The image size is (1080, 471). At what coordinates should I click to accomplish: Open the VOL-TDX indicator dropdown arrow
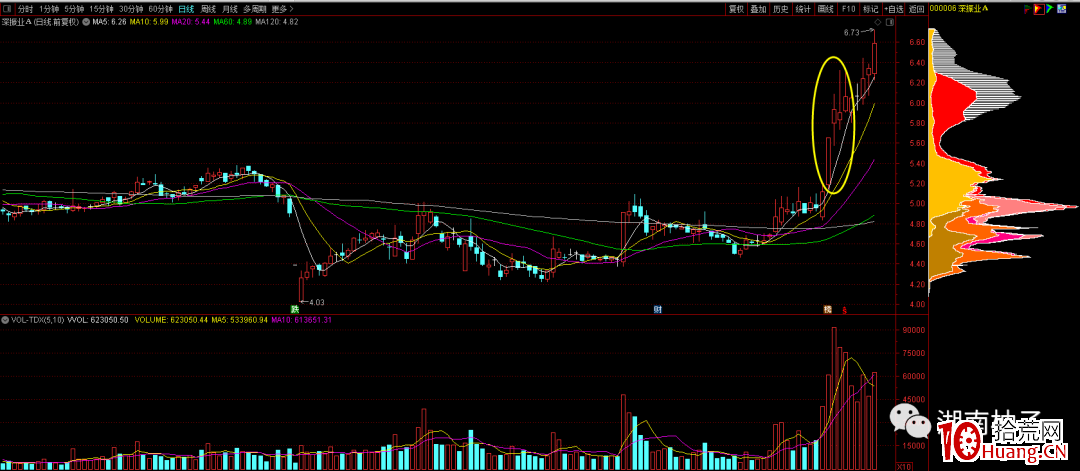[5, 320]
